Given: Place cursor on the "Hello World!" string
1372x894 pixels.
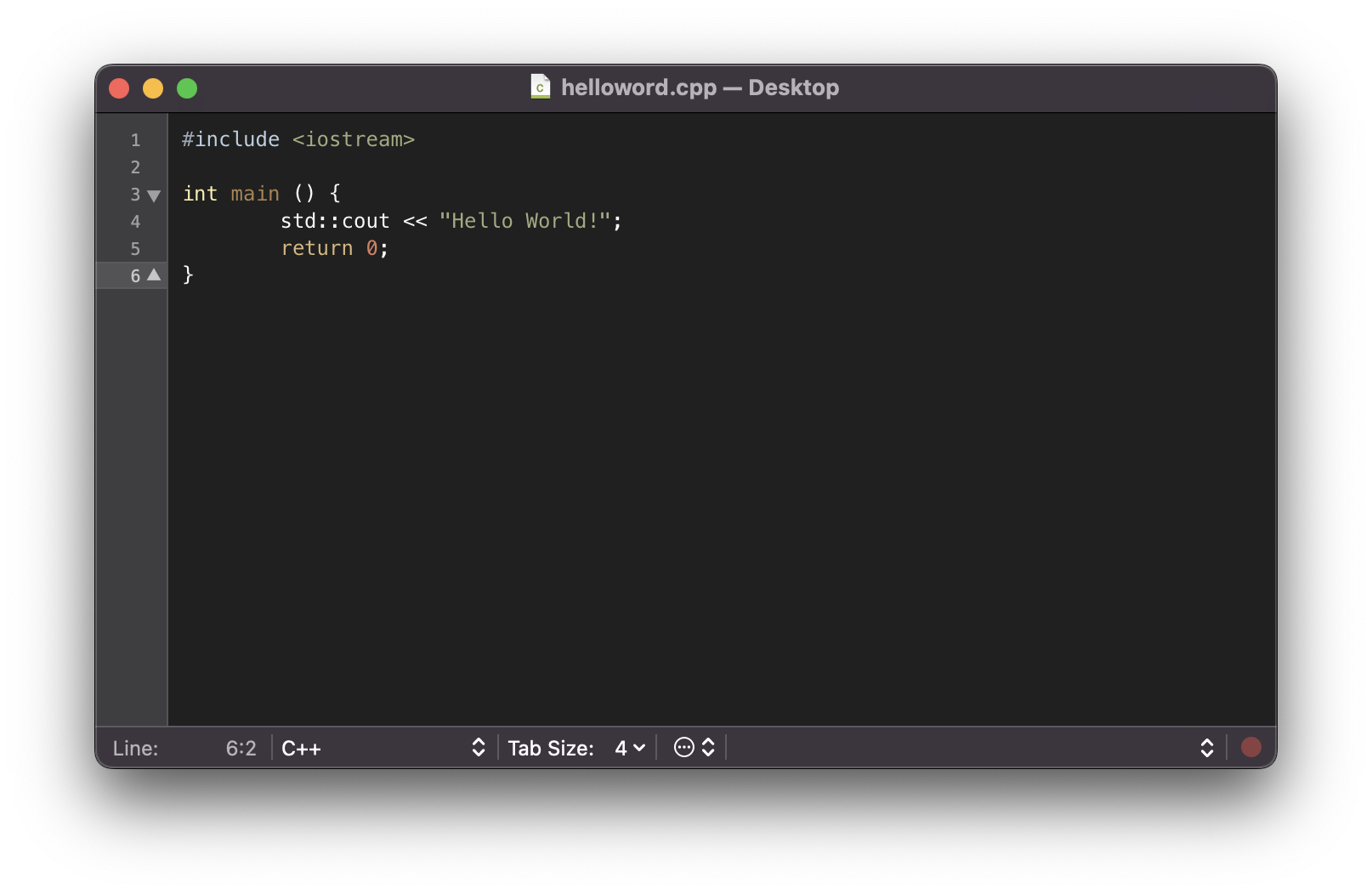Looking at the screenshot, I should 524,221.
